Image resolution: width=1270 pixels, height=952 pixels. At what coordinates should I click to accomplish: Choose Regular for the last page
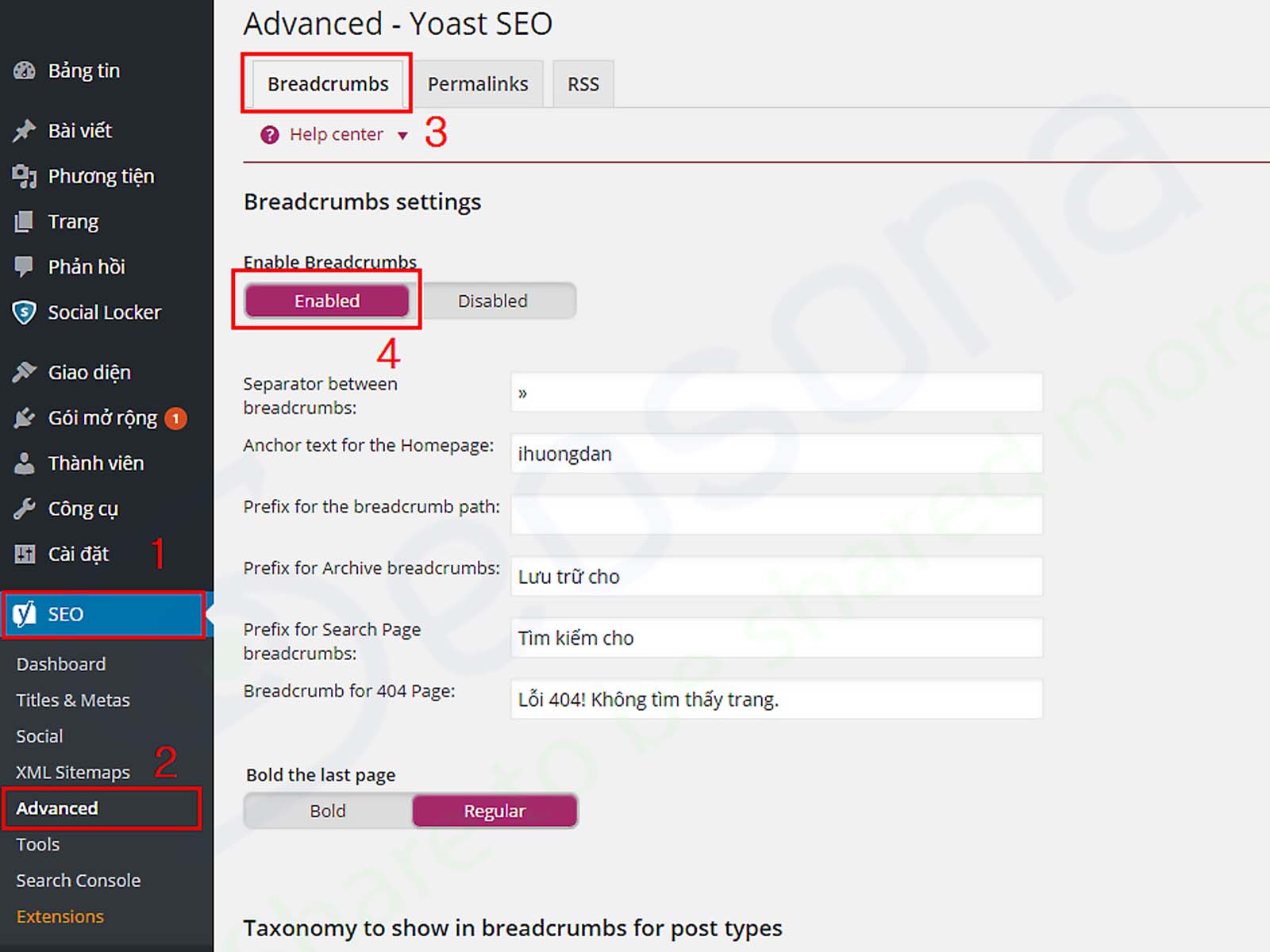pos(495,811)
